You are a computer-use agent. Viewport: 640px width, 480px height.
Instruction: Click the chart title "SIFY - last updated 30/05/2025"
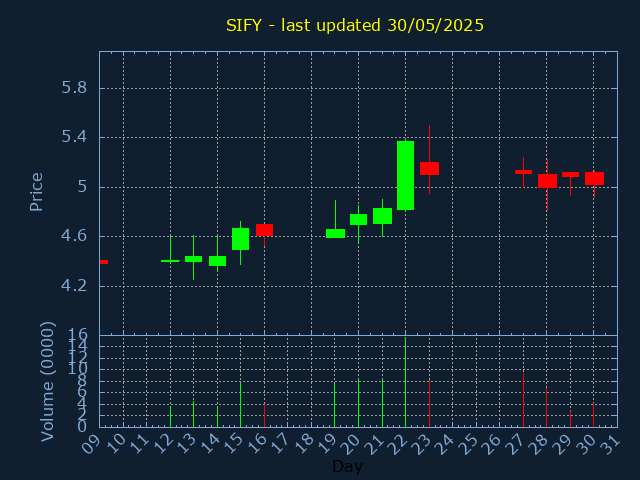click(355, 25)
